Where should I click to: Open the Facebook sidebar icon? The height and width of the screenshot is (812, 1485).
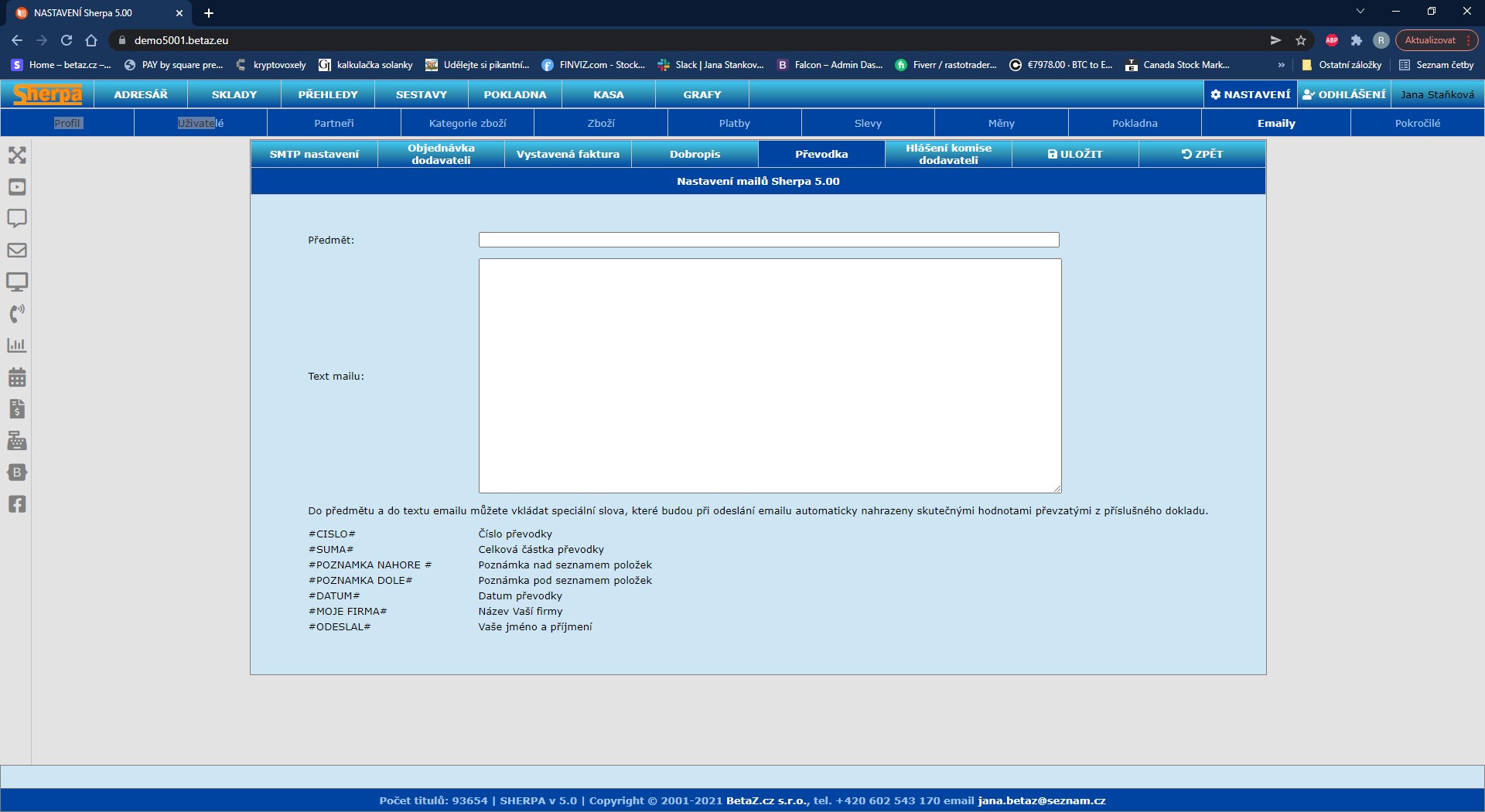click(x=17, y=504)
